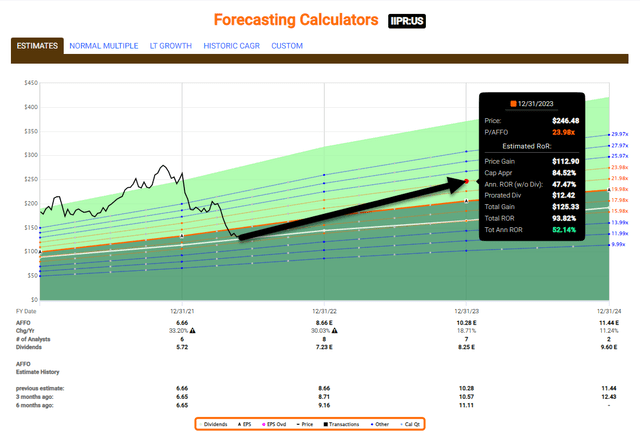This screenshot has width=640, height=446.
Task: Click the 6 months ago estimate 9.16
Action: [324, 405]
